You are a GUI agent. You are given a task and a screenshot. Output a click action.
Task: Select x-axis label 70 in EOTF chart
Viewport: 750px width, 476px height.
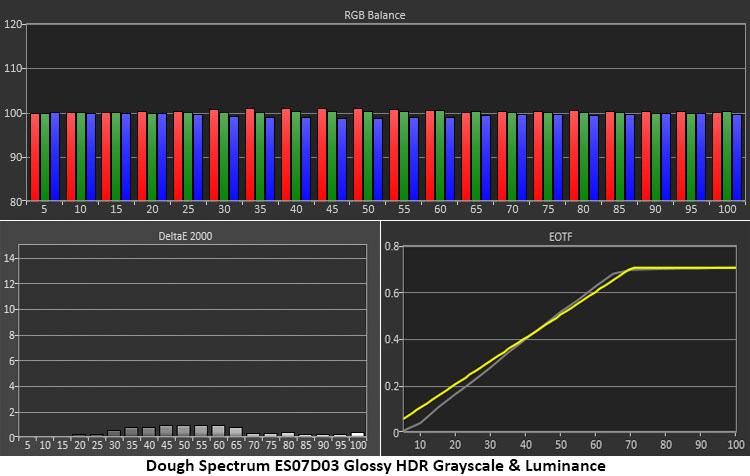[631, 445]
